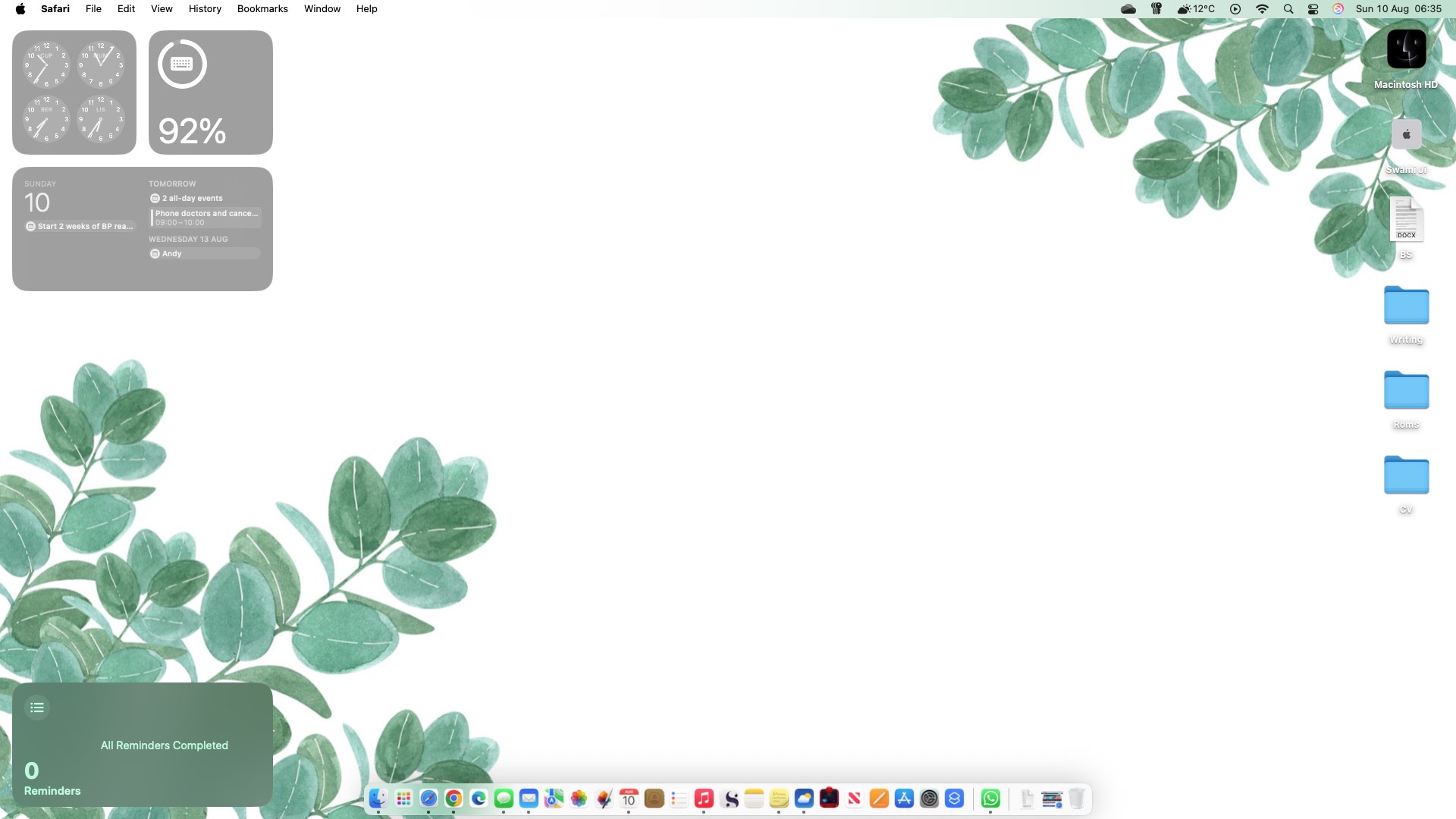Open the Writing folder on the desktop
The width and height of the screenshot is (1456, 819).
coord(1406,306)
